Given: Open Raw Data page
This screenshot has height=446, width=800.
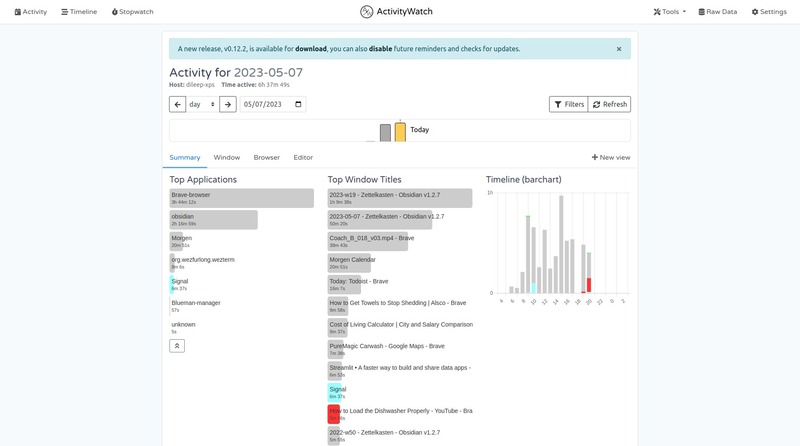Looking at the screenshot, I should (x=718, y=12).
